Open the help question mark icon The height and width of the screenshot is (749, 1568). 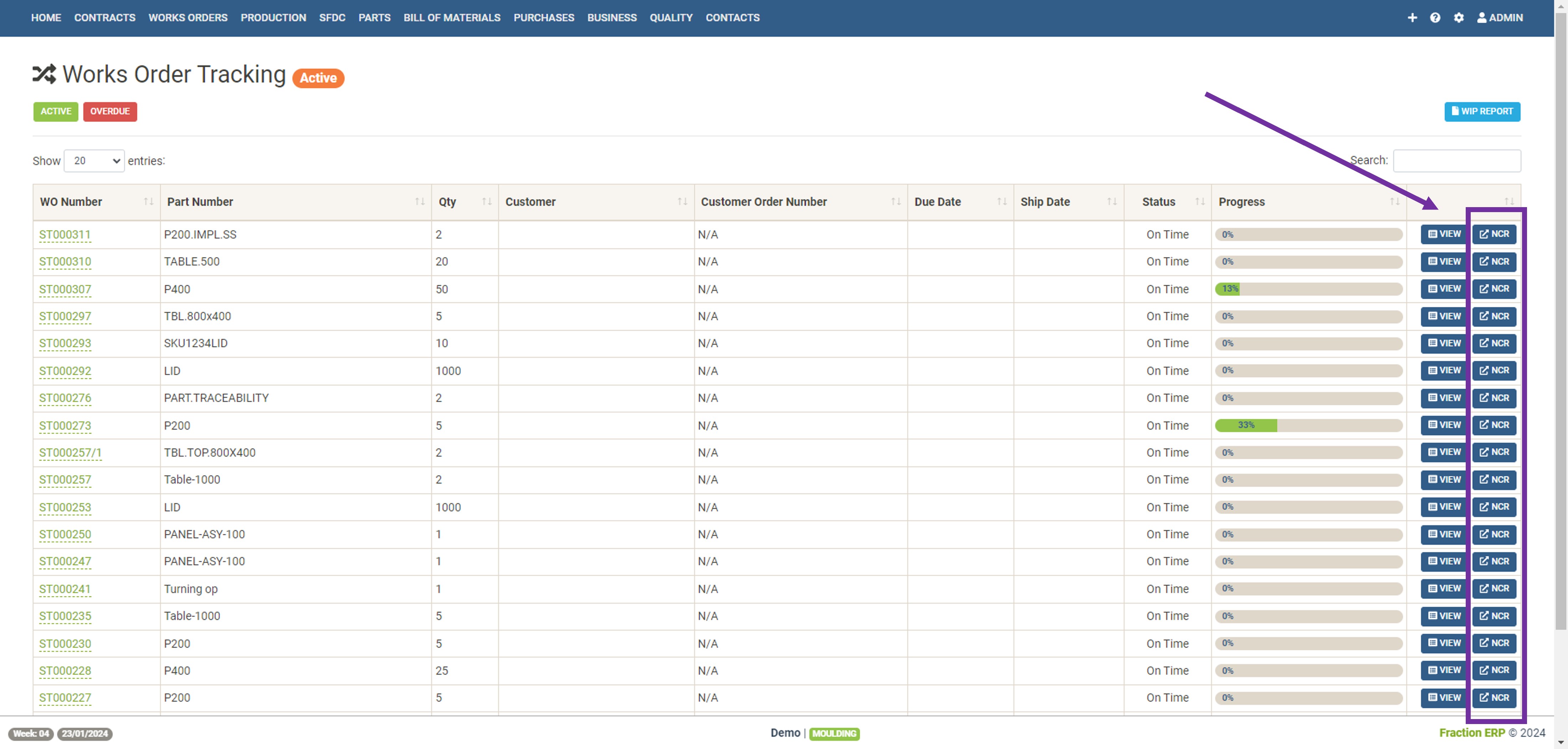tap(1435, 18)
